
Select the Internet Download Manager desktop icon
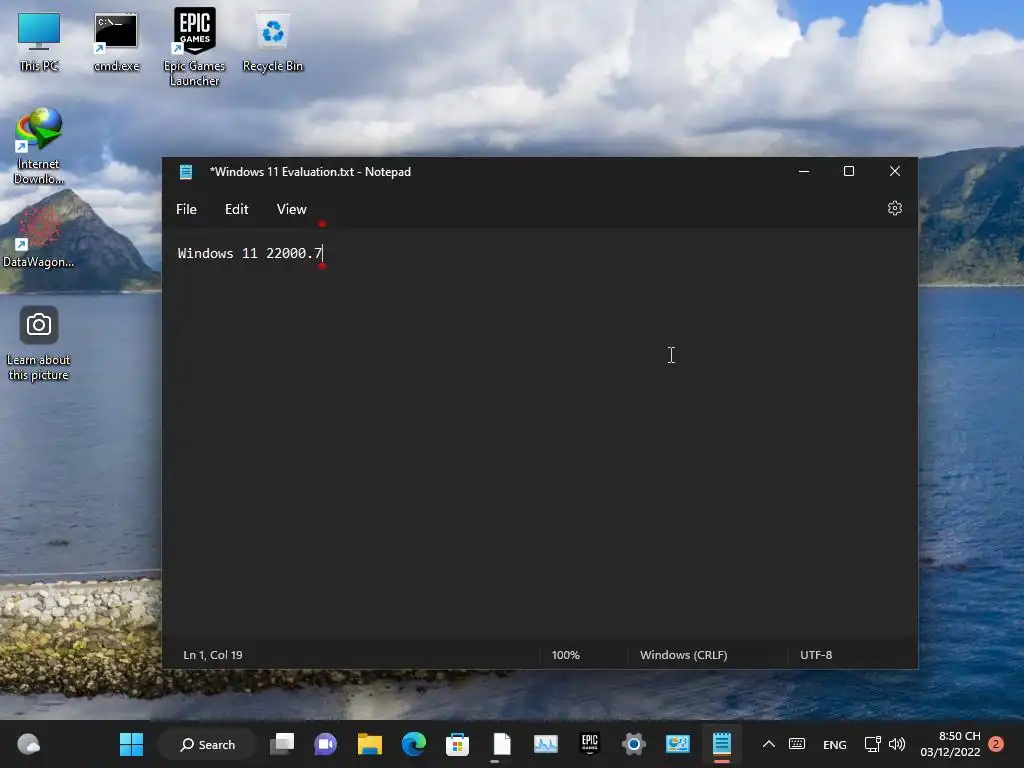coord(39,146)
